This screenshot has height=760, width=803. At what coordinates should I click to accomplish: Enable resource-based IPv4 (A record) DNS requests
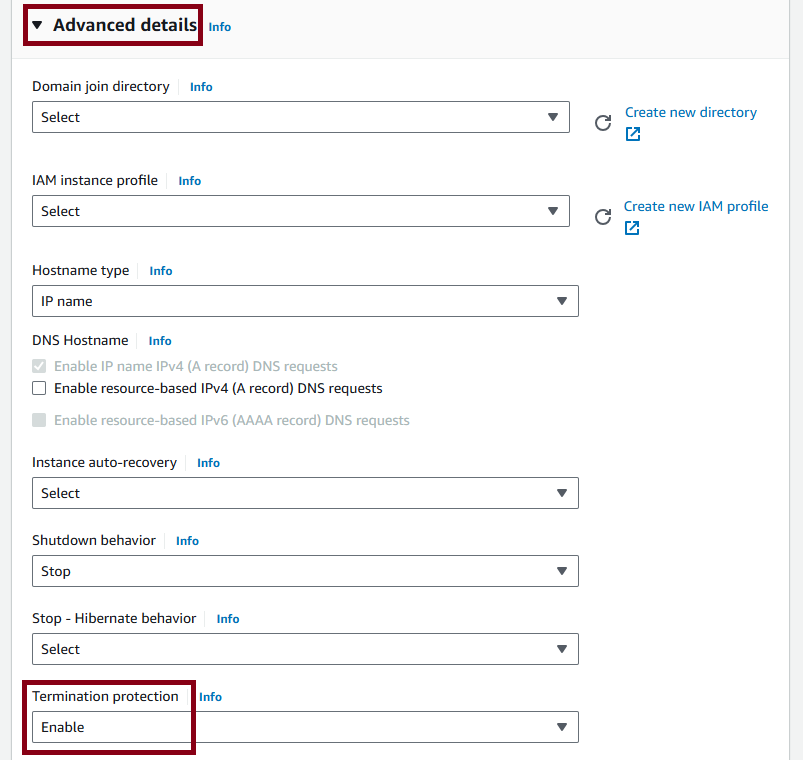(39, 388)
